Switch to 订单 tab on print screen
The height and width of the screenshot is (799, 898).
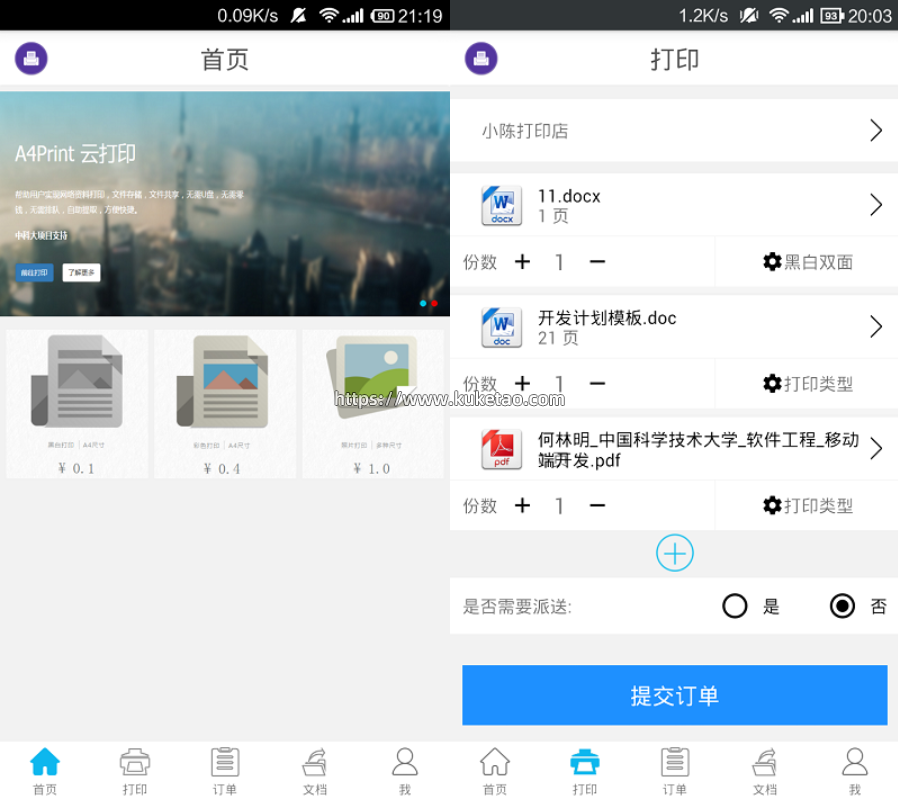(x=675, y=772)
